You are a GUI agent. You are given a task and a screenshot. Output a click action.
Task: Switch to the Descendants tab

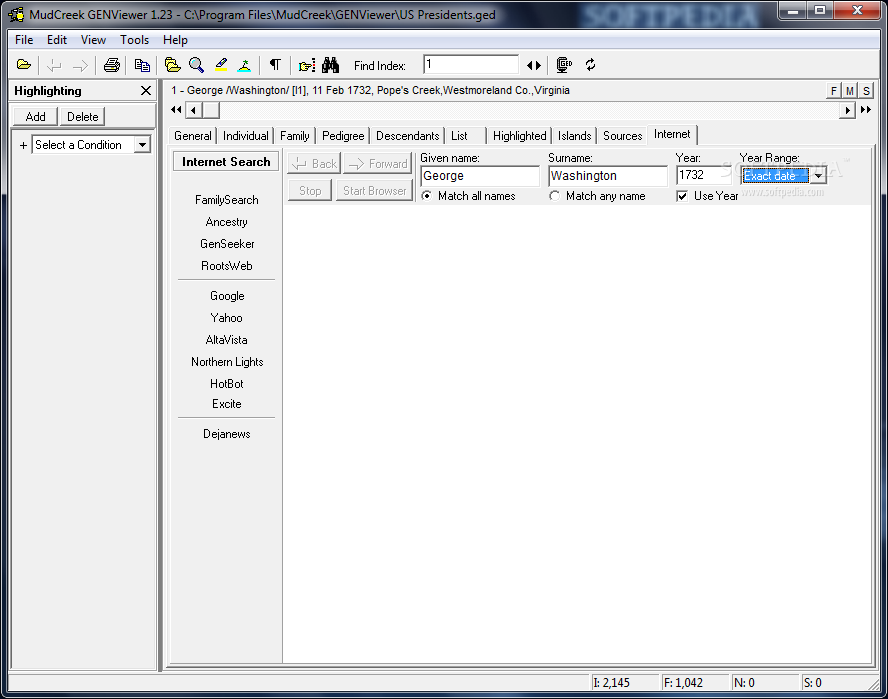coord(408,136)
